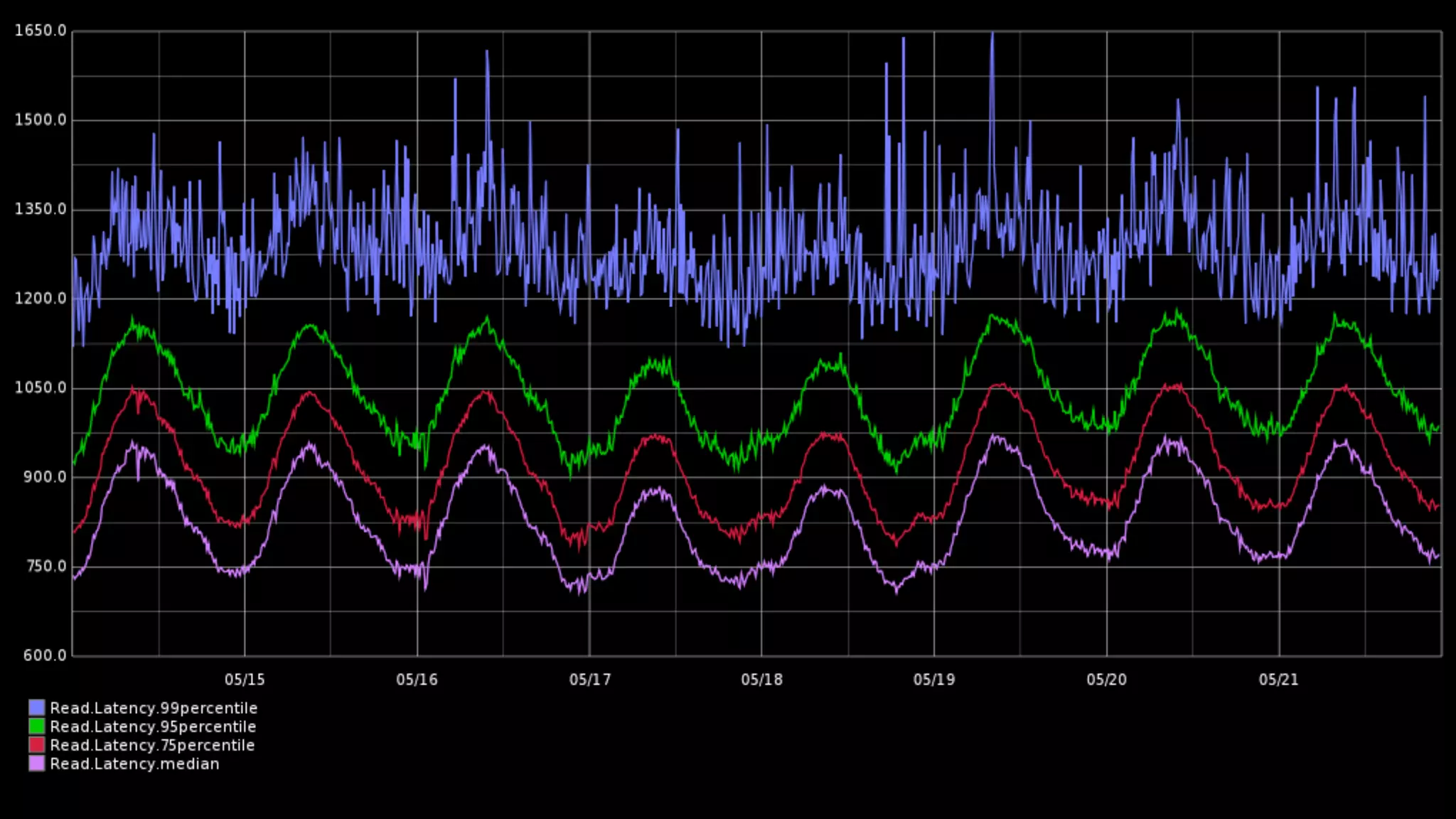Click the green 95percentile legend swatch
Image resolution: width=1456 pixels, height=819 pixels.
tap(36, 726)
